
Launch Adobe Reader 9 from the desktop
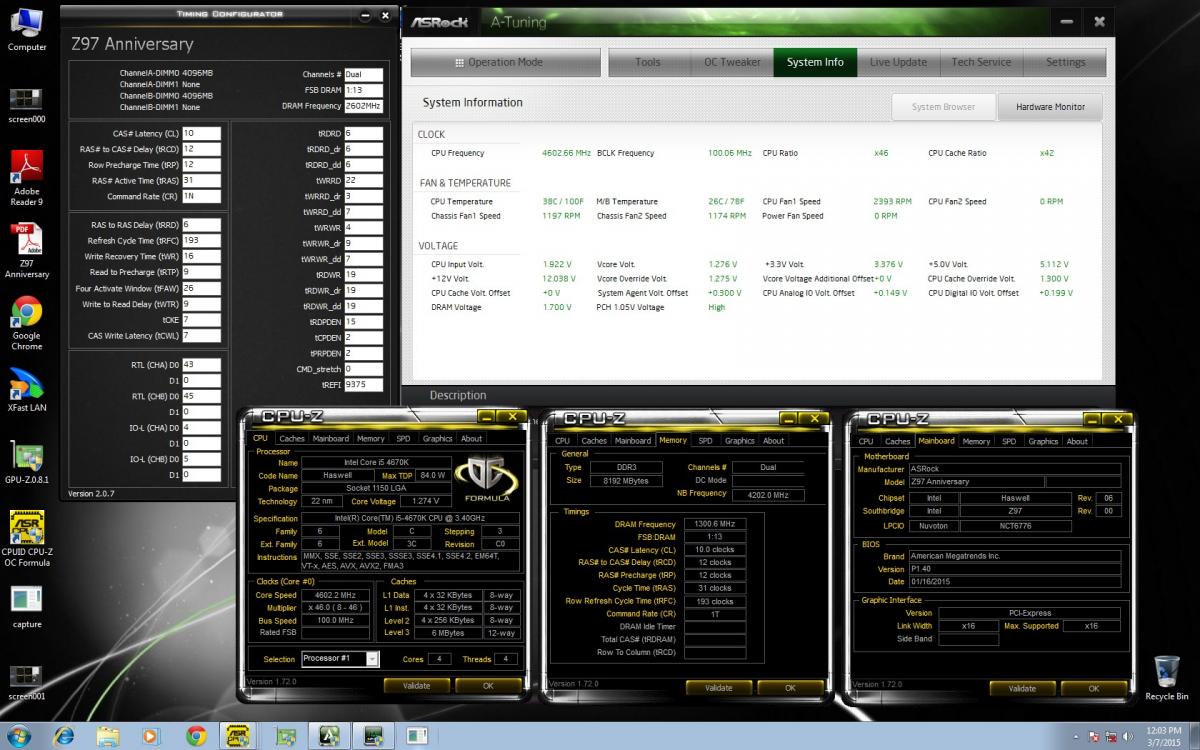coord(27,178)
